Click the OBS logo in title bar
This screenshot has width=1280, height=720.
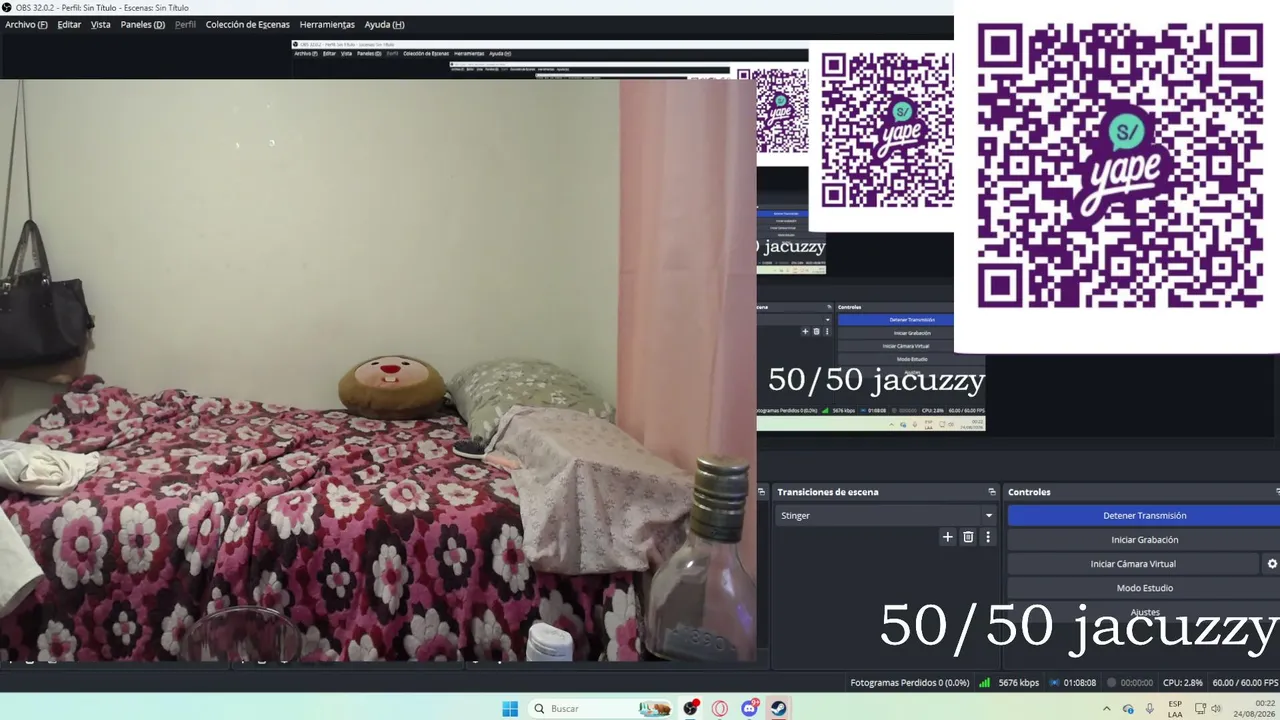[7, 8]
